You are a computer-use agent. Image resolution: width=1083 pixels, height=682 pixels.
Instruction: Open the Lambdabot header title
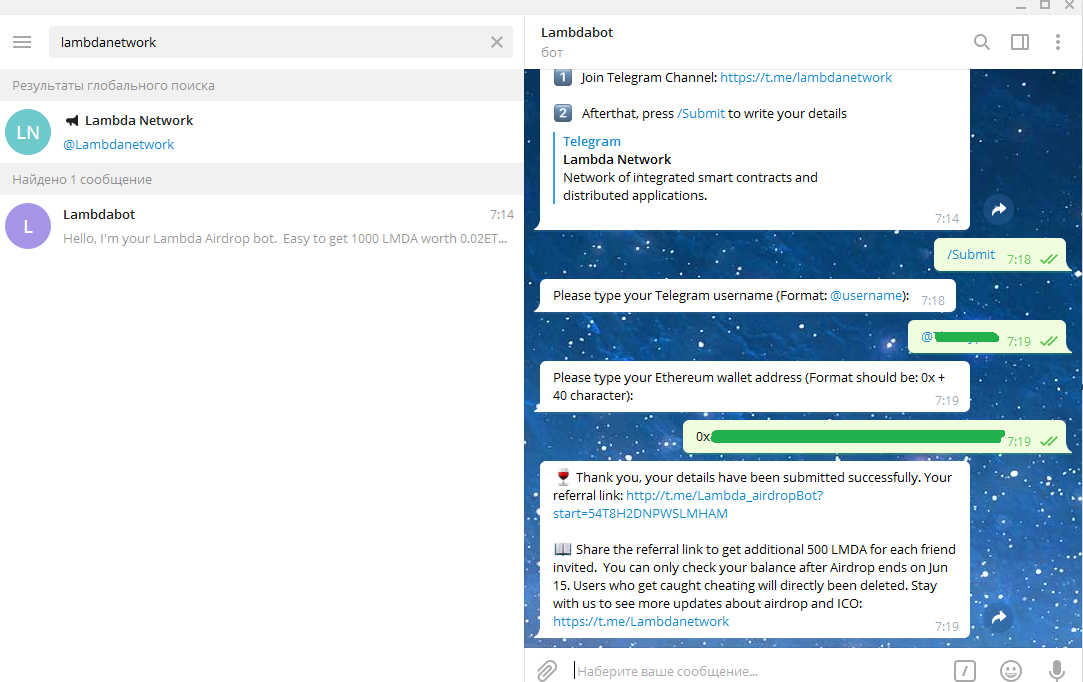point(577,32)
